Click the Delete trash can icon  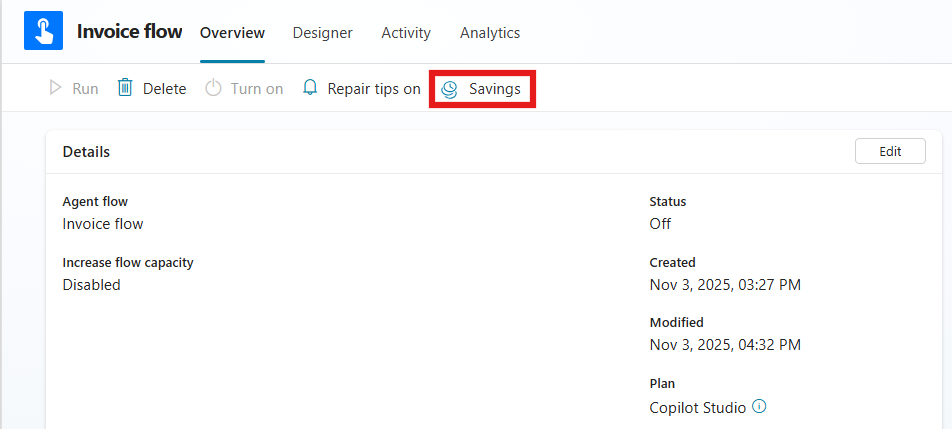(x=125, y=88)
